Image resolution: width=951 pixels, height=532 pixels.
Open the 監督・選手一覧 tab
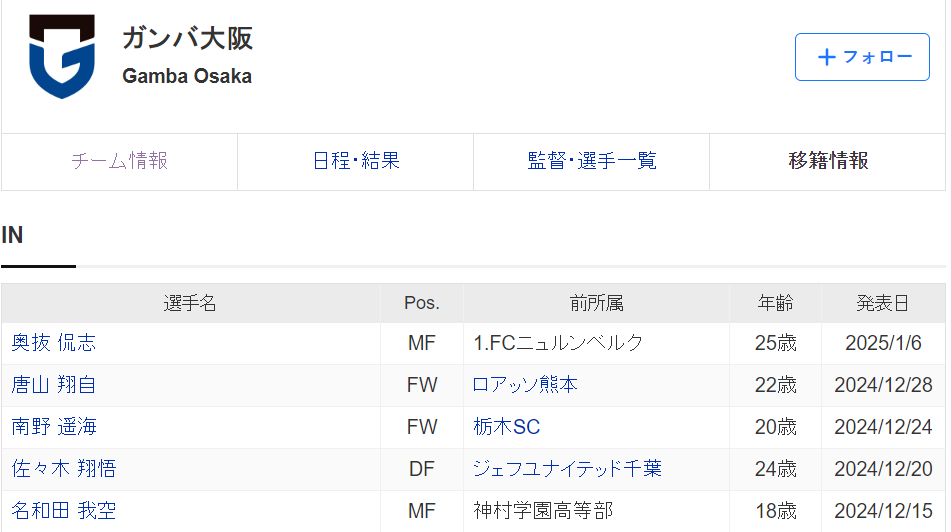[x=591, y=161]
